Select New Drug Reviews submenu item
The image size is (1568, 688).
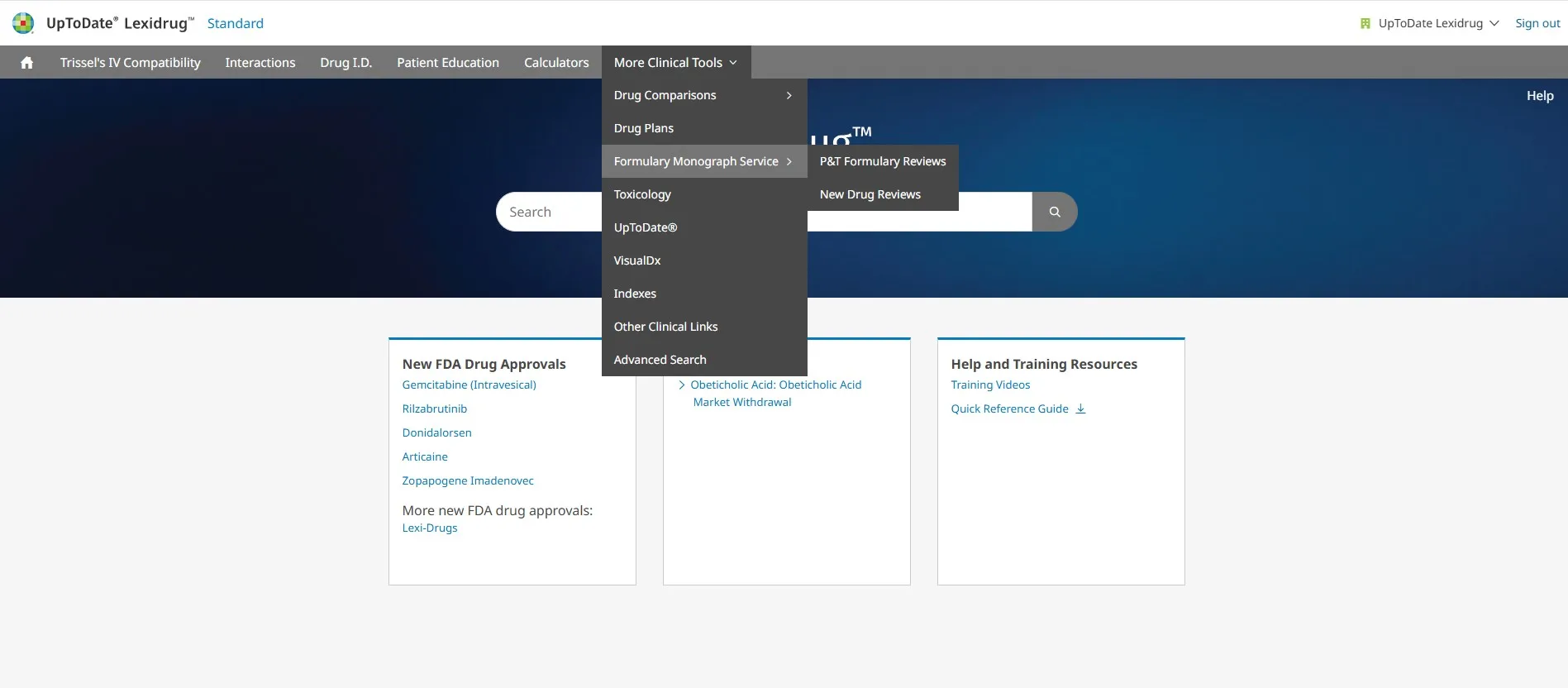883,194
